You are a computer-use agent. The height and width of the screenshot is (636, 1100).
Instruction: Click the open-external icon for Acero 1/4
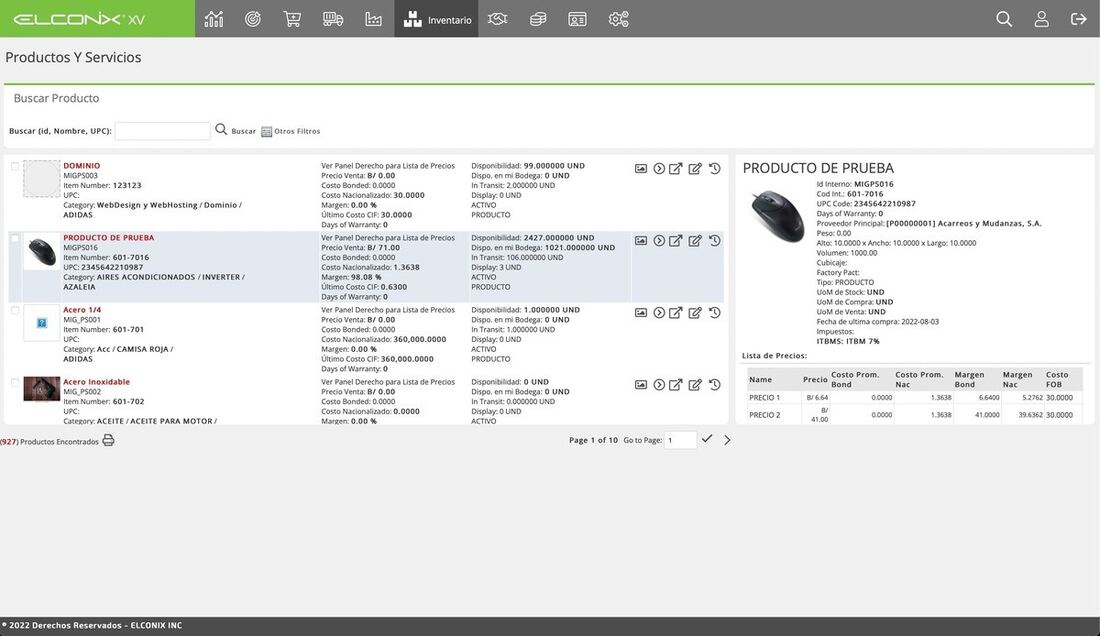pyautogui.click(x=676, y=313)
